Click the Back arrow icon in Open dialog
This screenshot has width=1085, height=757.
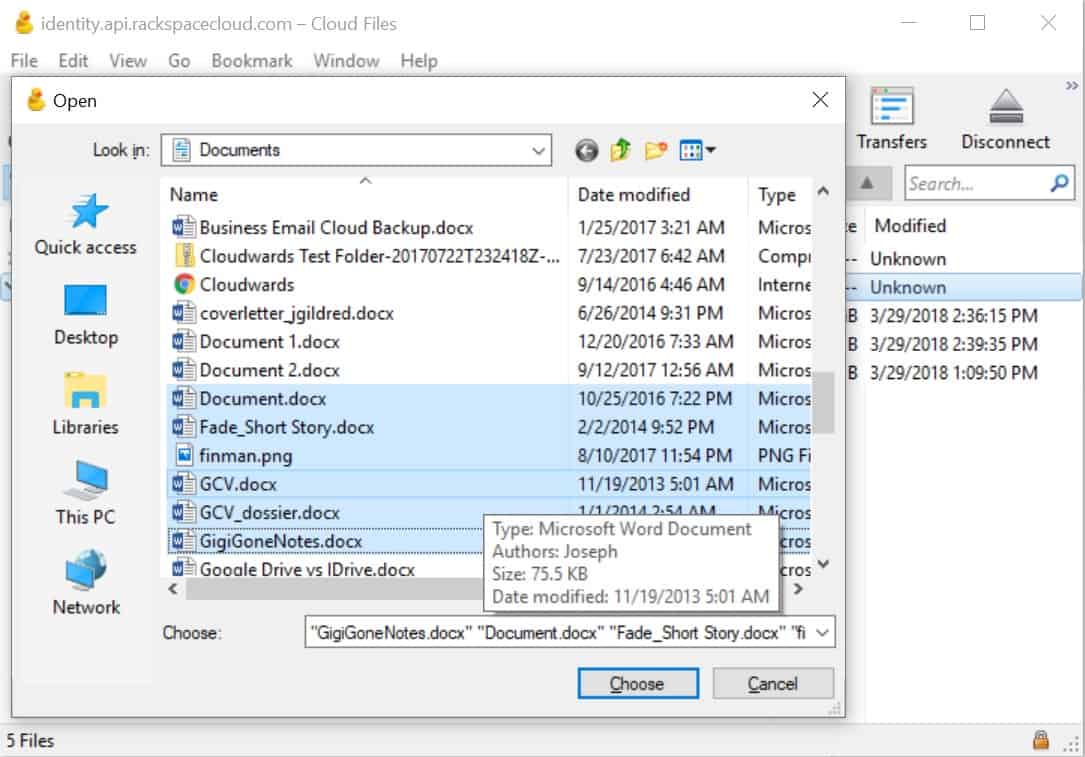586,150
